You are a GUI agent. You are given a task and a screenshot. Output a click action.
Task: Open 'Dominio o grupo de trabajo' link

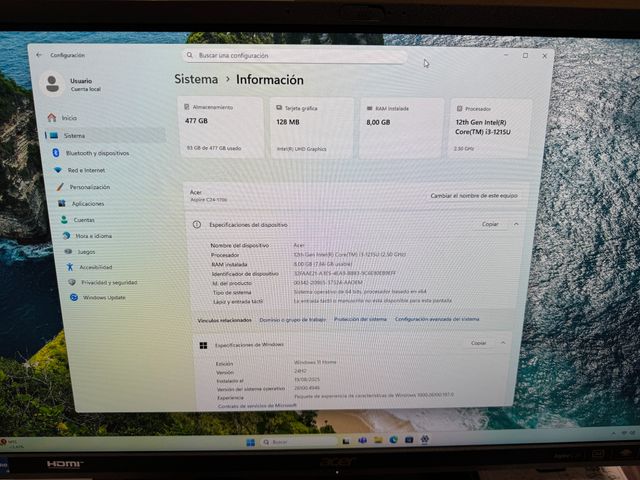293,320
